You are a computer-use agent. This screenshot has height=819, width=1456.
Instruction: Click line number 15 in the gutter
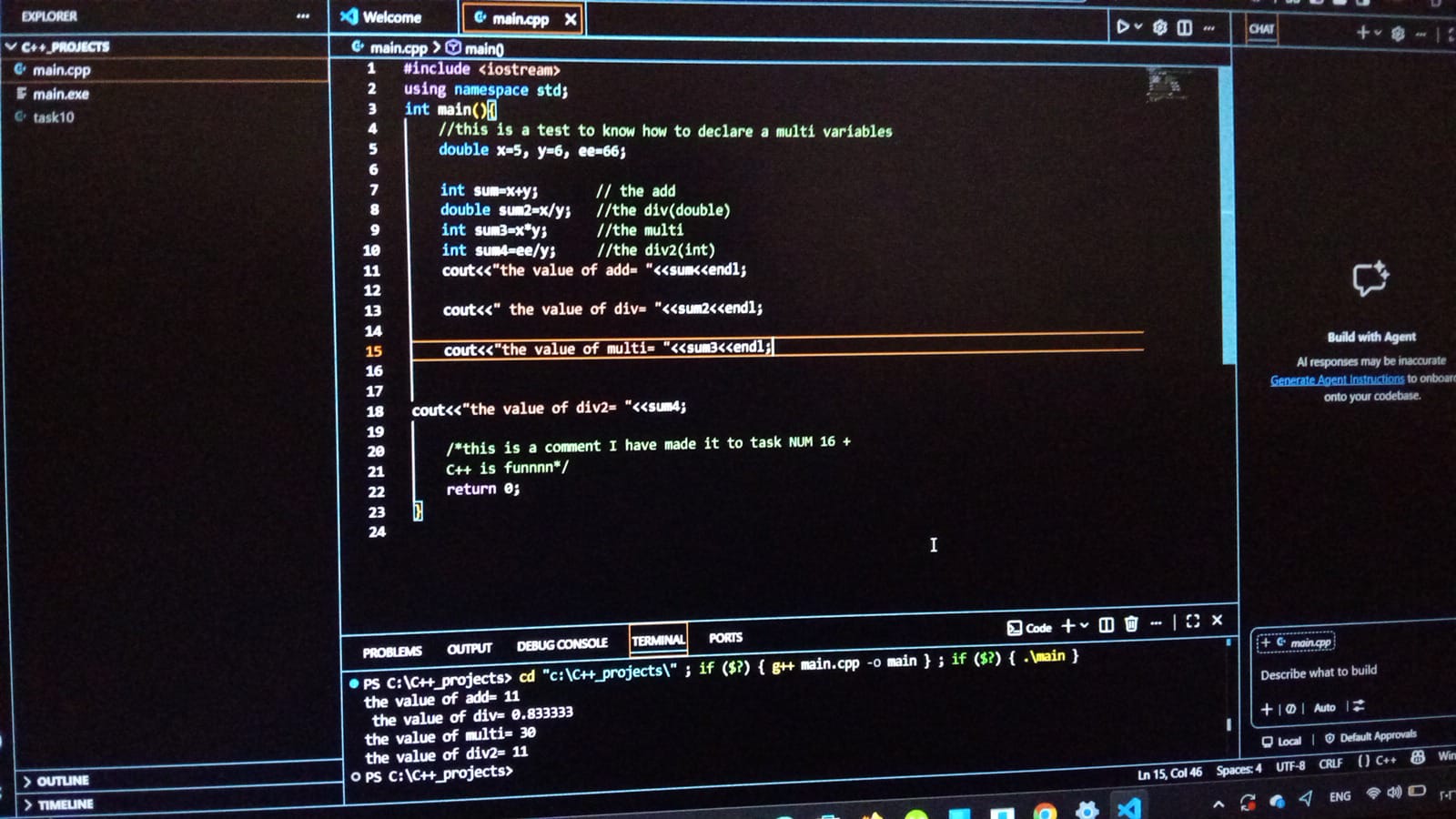coord(373,351)
